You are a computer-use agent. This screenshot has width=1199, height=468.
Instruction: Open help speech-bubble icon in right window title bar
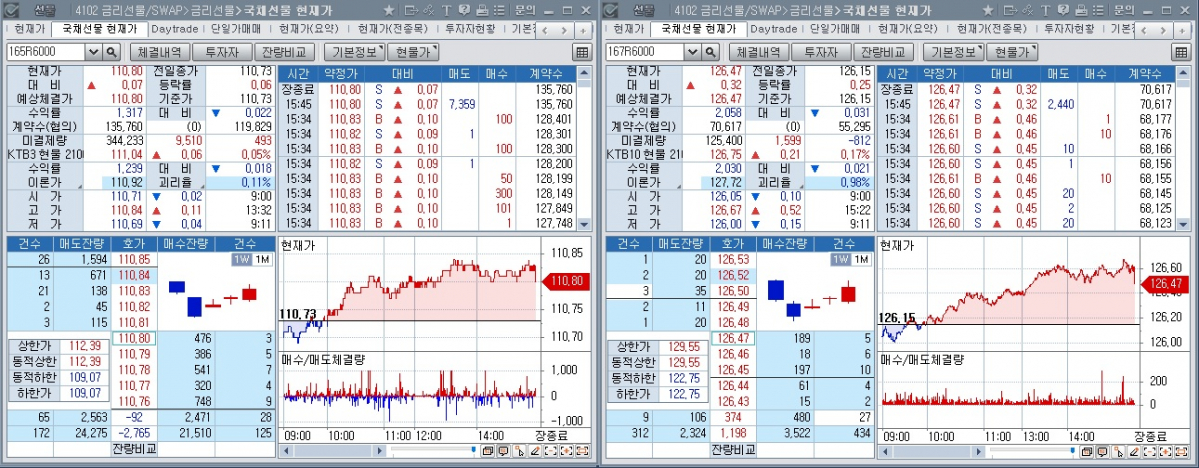tap(1063, 11)
